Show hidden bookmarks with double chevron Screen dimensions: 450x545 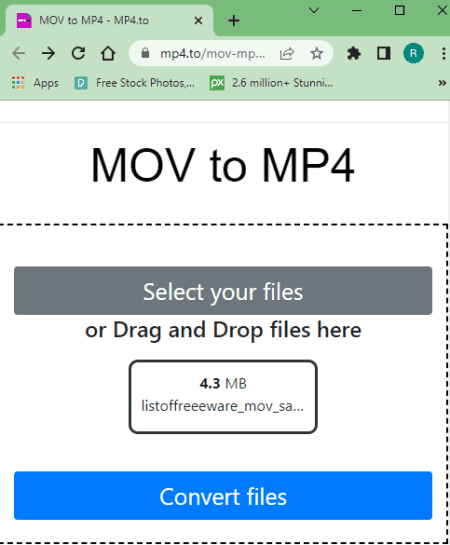(x=442, y=83)
